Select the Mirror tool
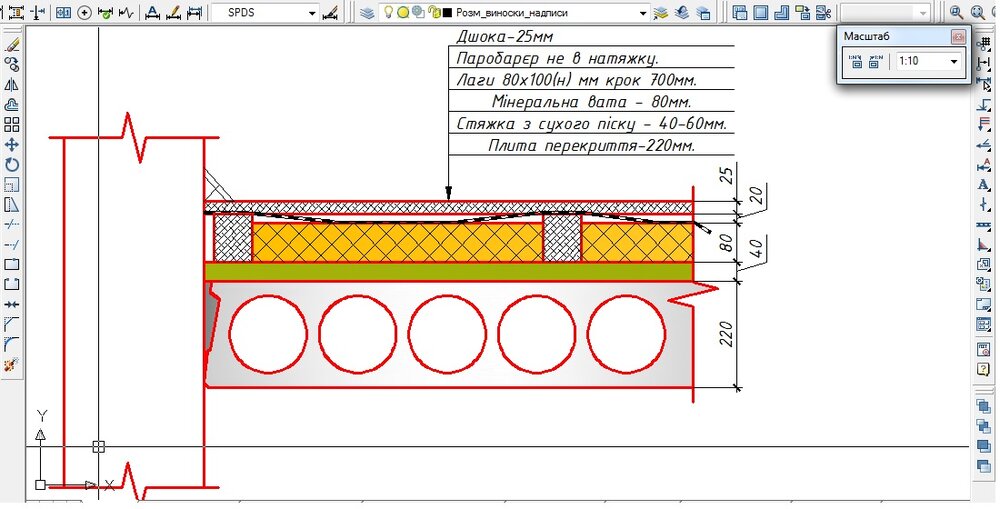Image resolution: width=1000 pixels, height=509 pixels. tap(12, 84)
